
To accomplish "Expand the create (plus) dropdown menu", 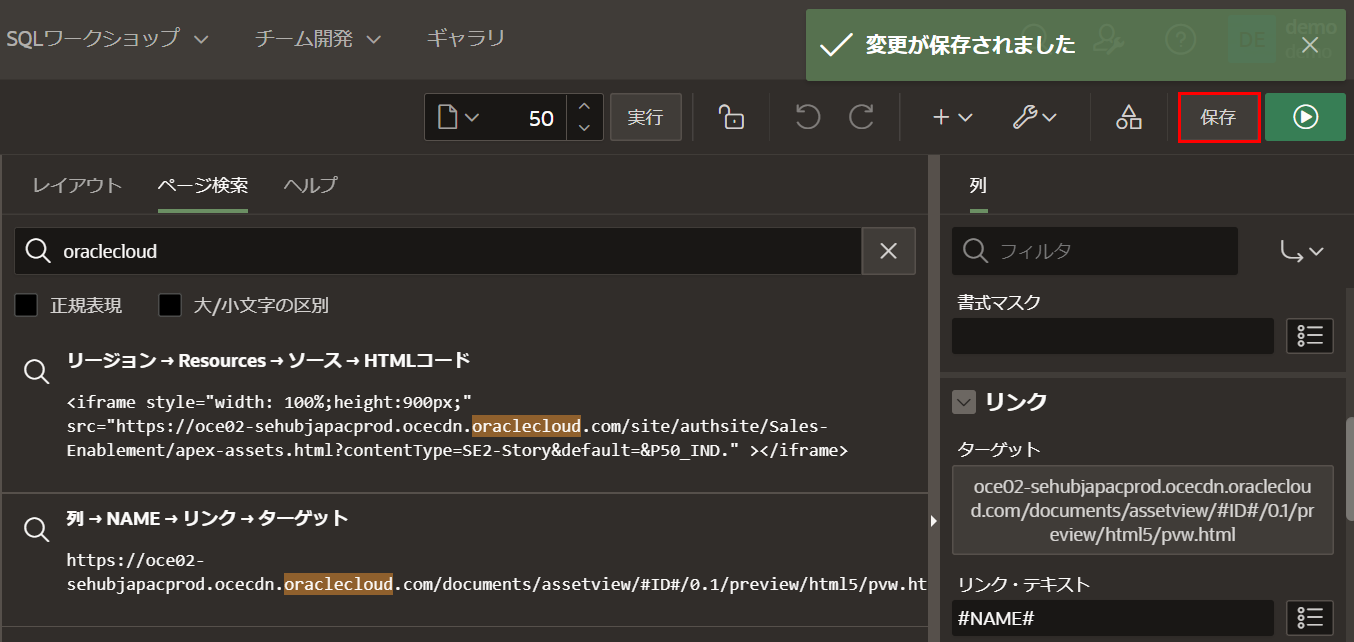I will (x=952, y=118).
